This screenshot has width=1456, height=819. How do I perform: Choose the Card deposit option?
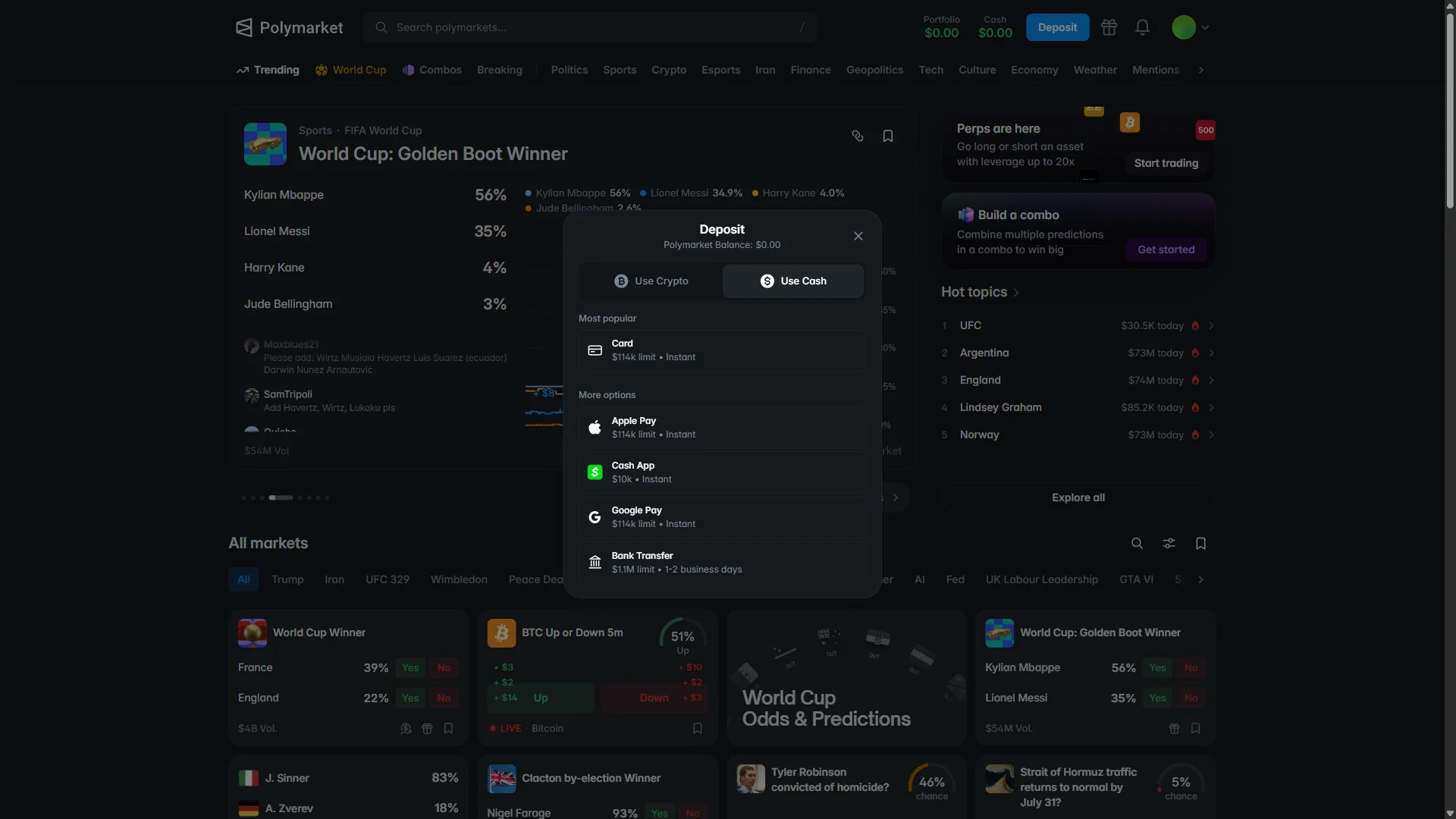point(722,351)
